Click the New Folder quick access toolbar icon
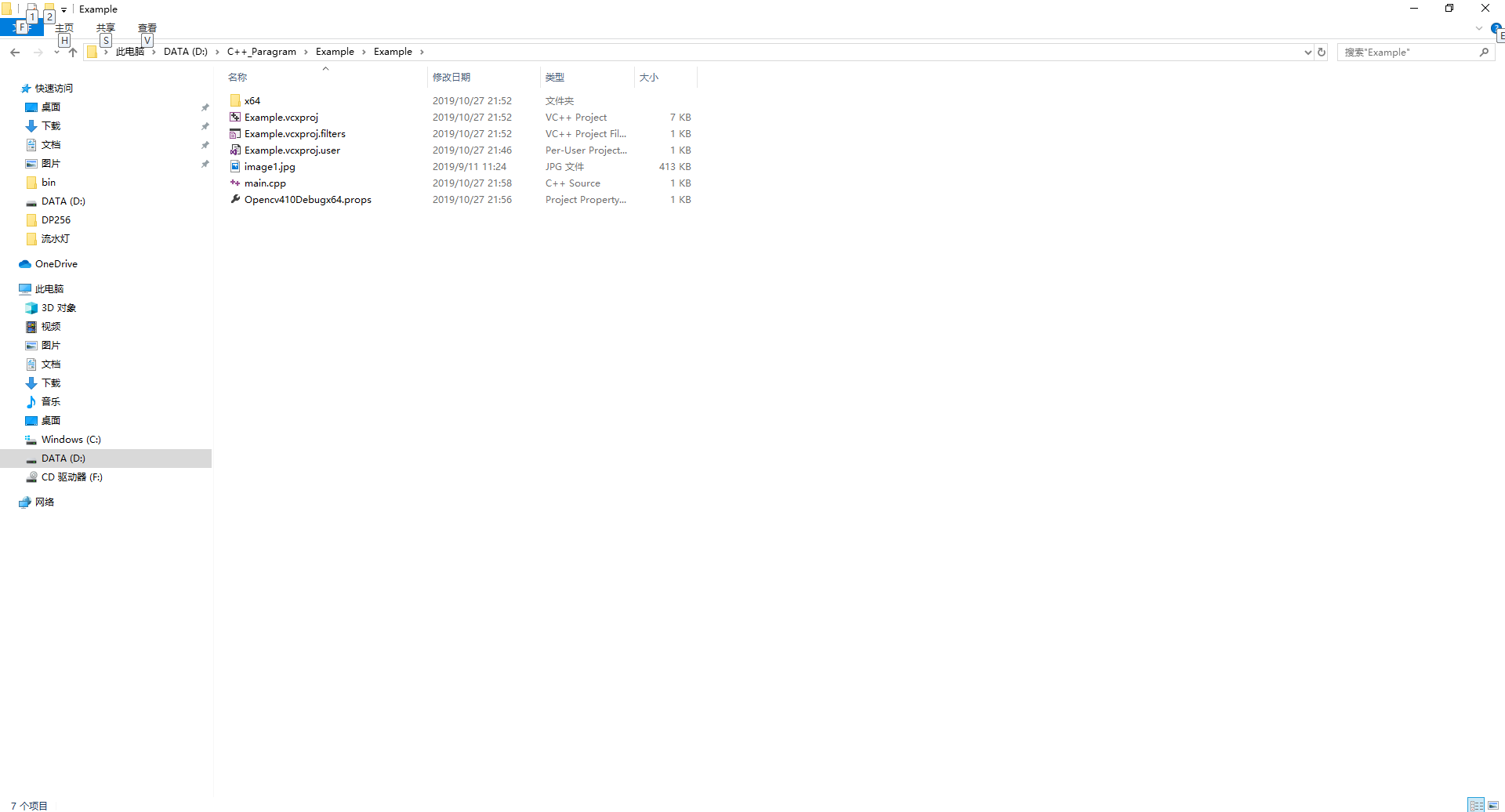 point(49,9)
